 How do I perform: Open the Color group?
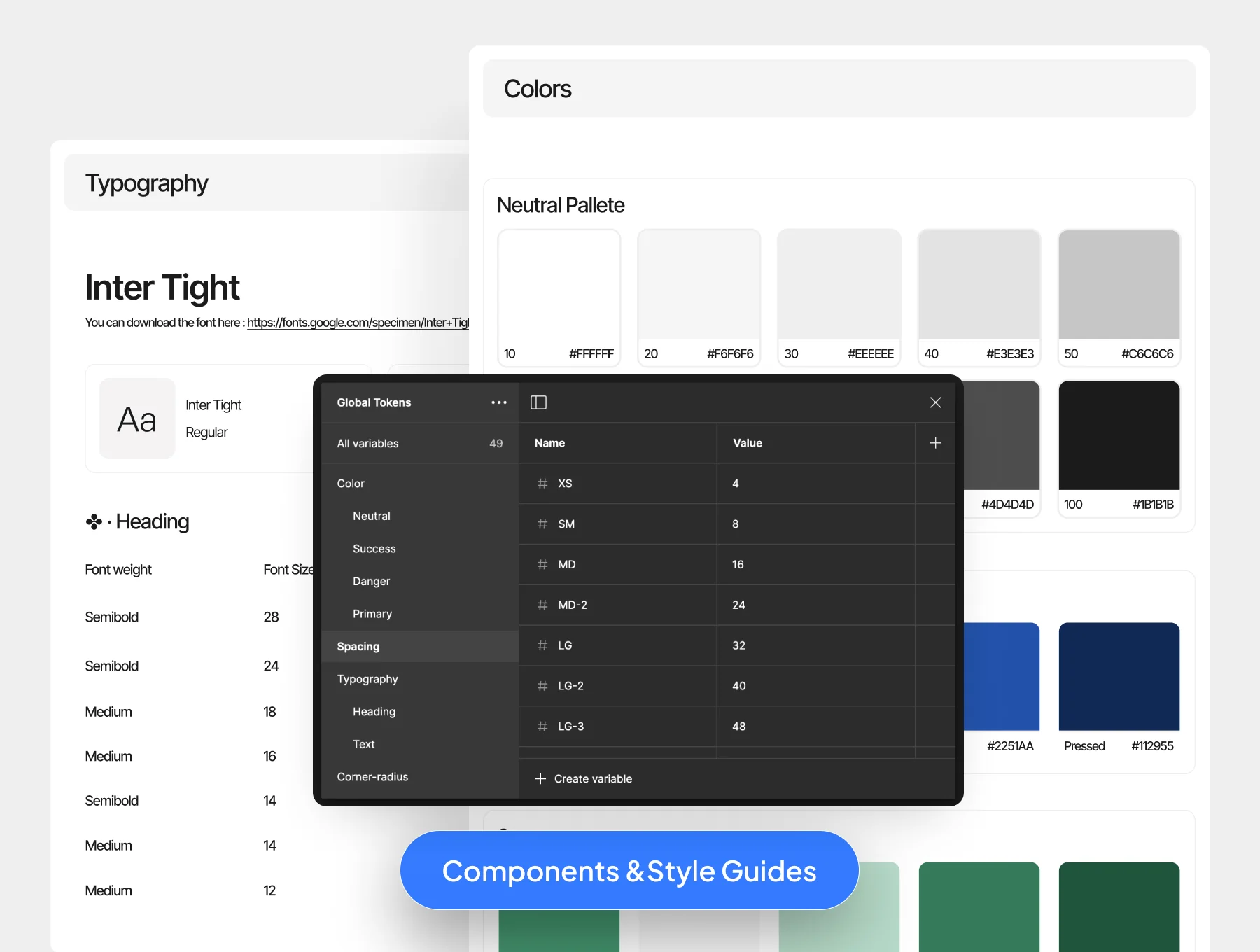(x=420, y=484)
